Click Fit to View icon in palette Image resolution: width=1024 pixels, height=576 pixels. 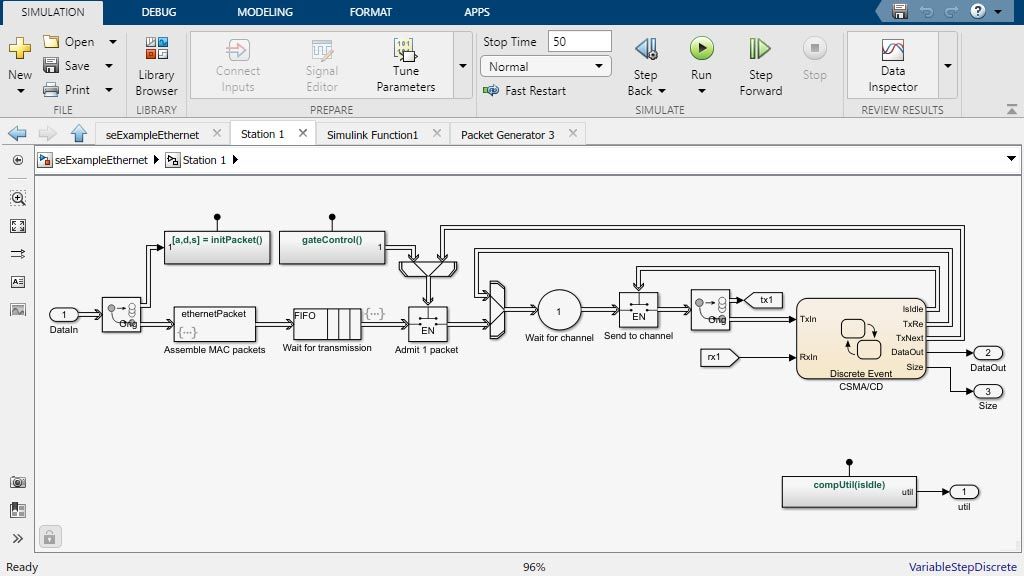click(18, 226)
